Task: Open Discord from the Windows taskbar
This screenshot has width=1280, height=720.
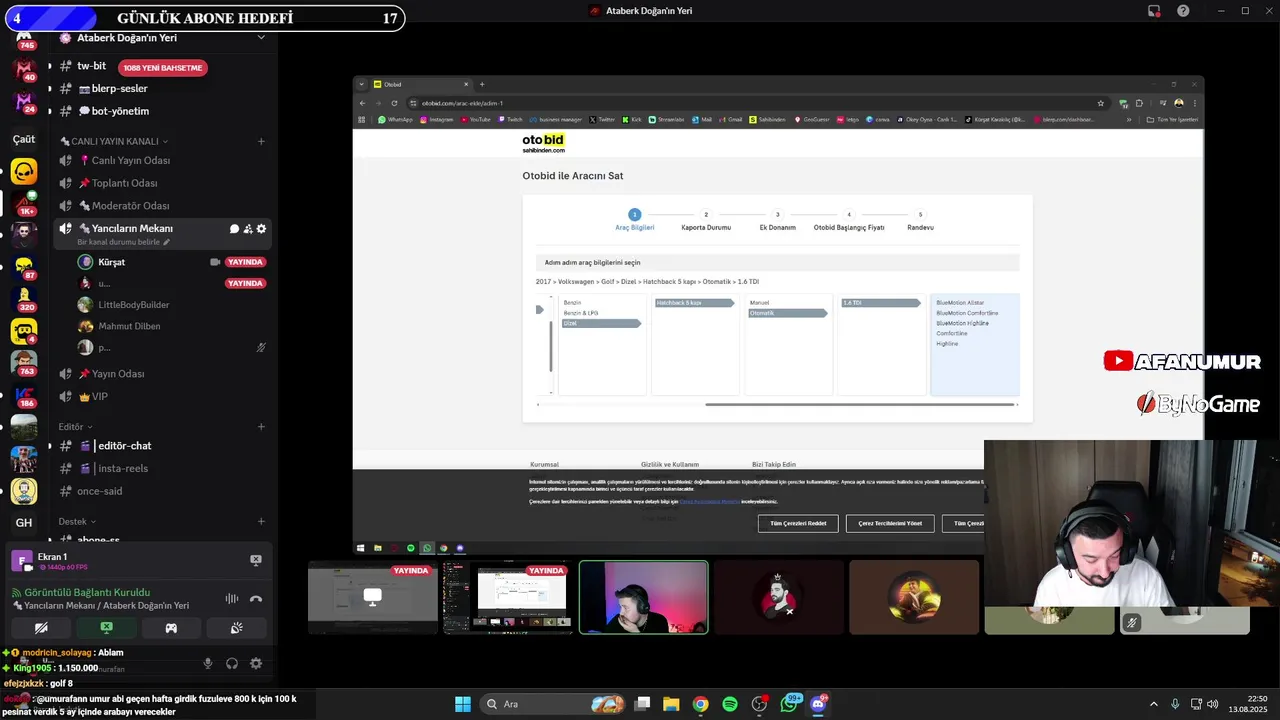Action: pyautogui.click(x=819, y=704)
